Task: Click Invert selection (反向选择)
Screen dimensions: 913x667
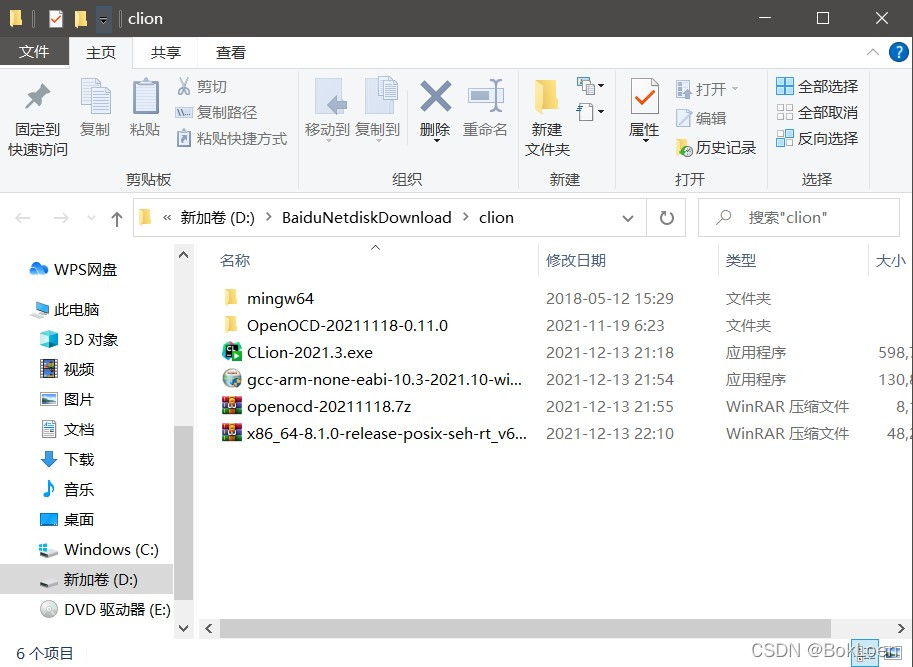Action: click(817, 139)
